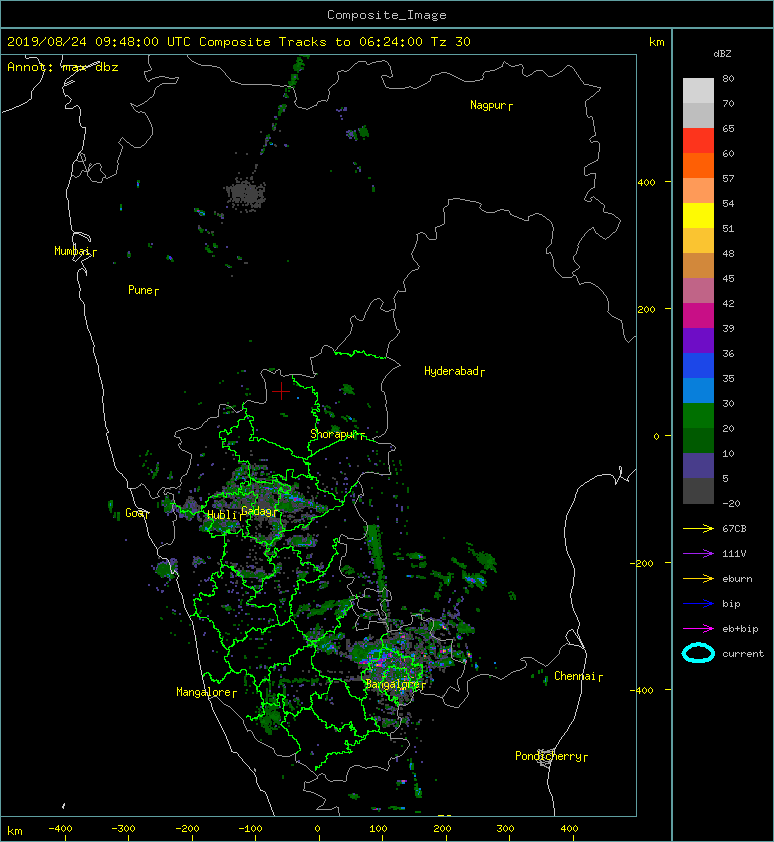This screenshot has width=774, height=842.
Task: Select the yellow 54 dBZ color swatch
Action: click(698, 215)
